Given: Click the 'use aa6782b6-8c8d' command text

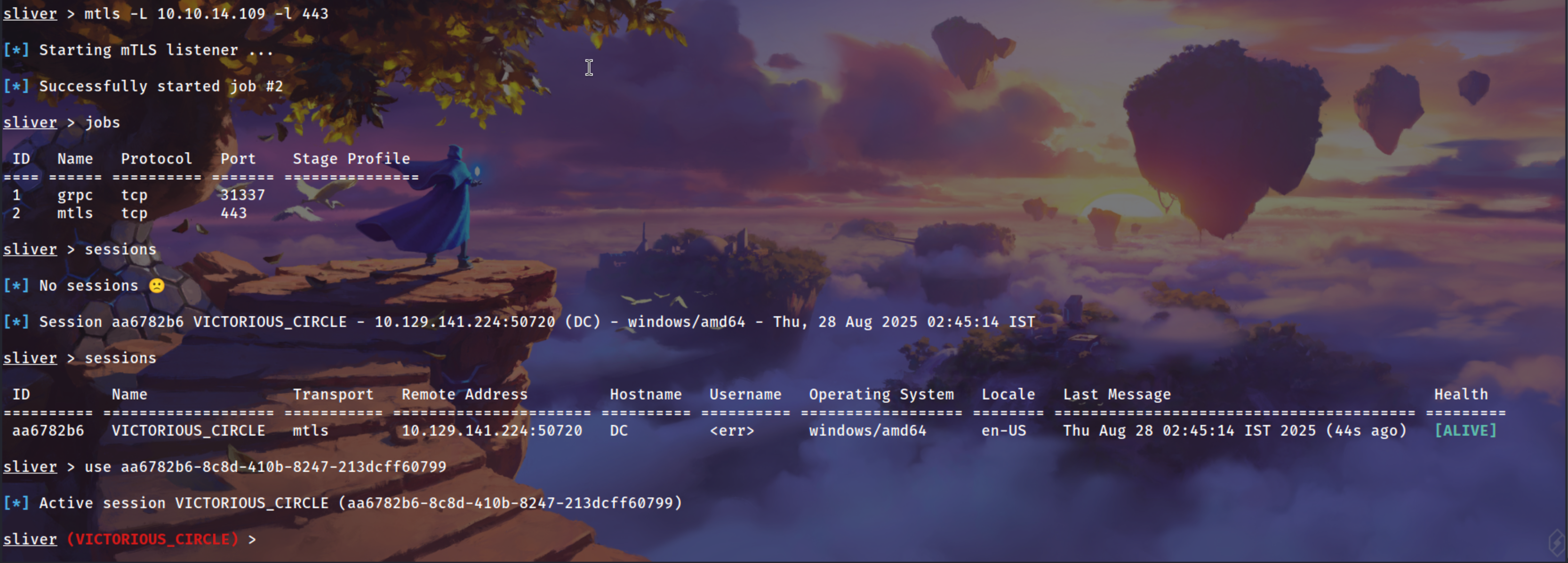Looking at the screenshot, I should click(x=265, y=467).
